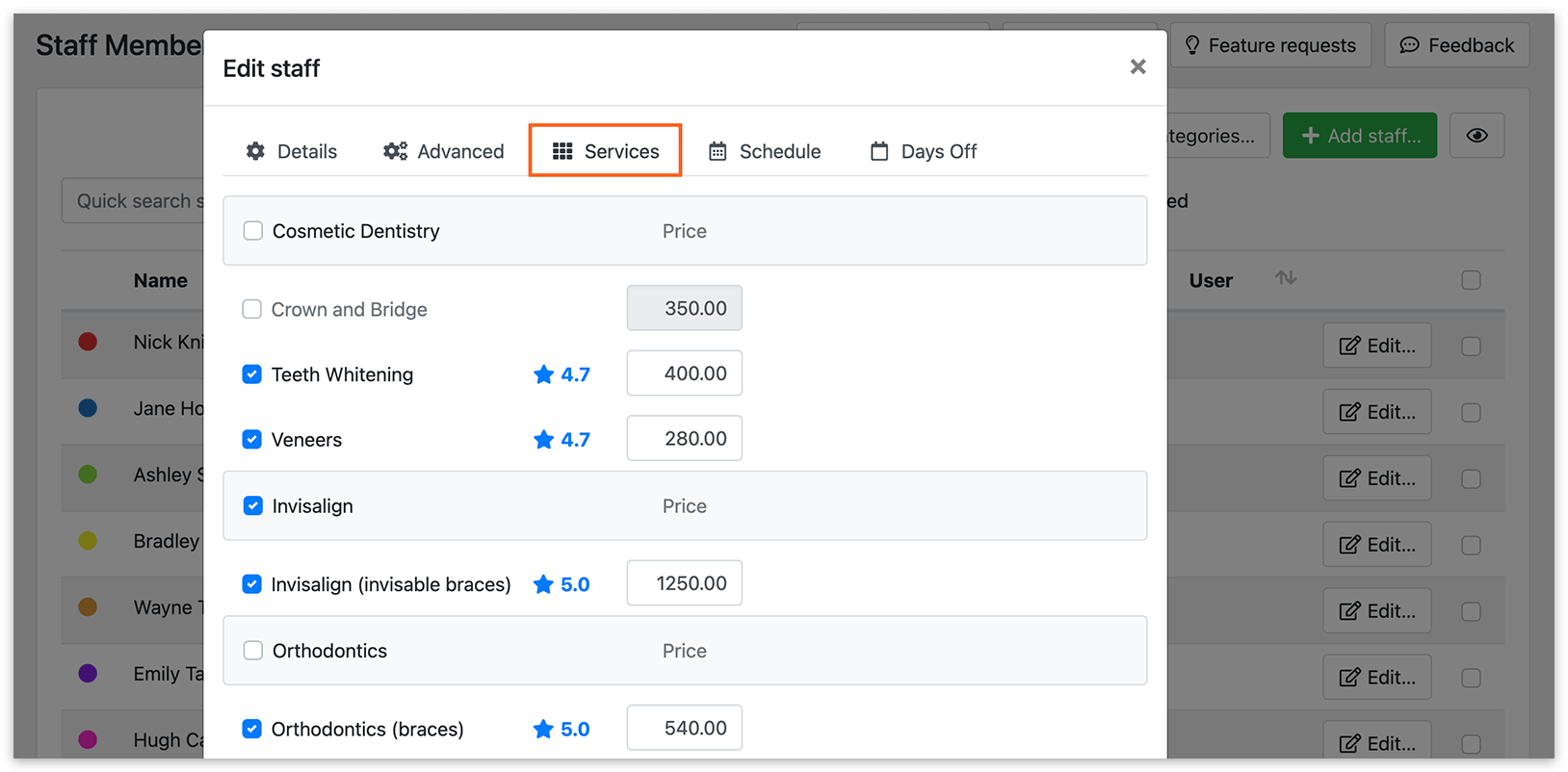
Task: Click the yellow color dot for Bradley
Action: (88, 541)
